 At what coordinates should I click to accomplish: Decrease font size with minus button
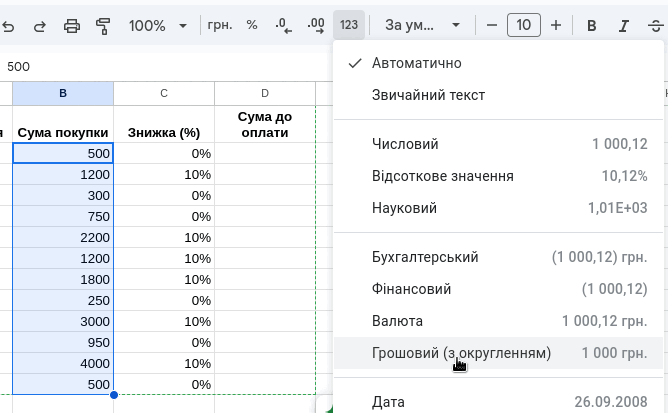click(x=492, y=25)
